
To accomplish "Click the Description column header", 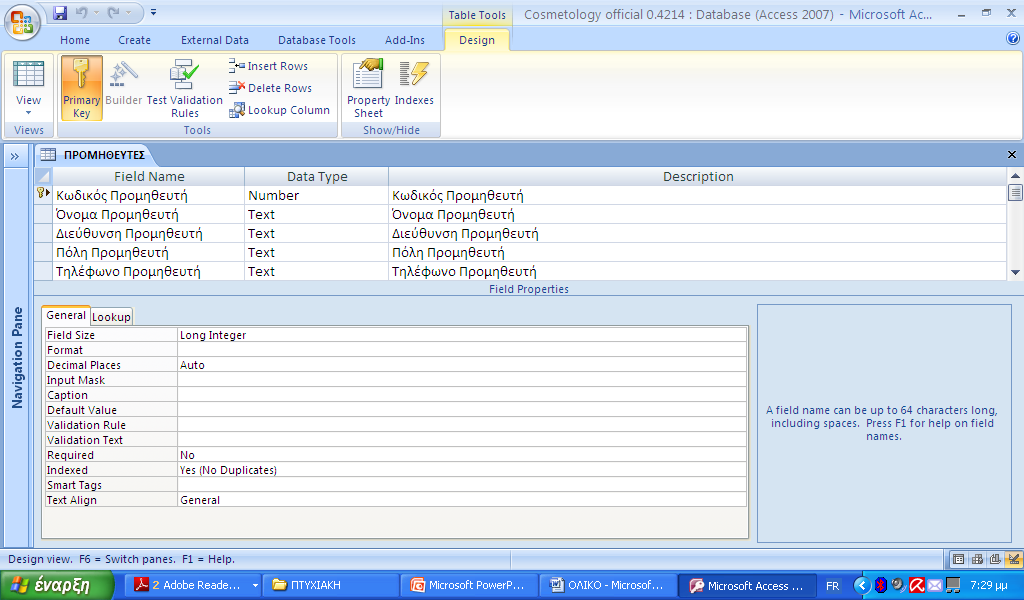I will click(x=697, y=176).
